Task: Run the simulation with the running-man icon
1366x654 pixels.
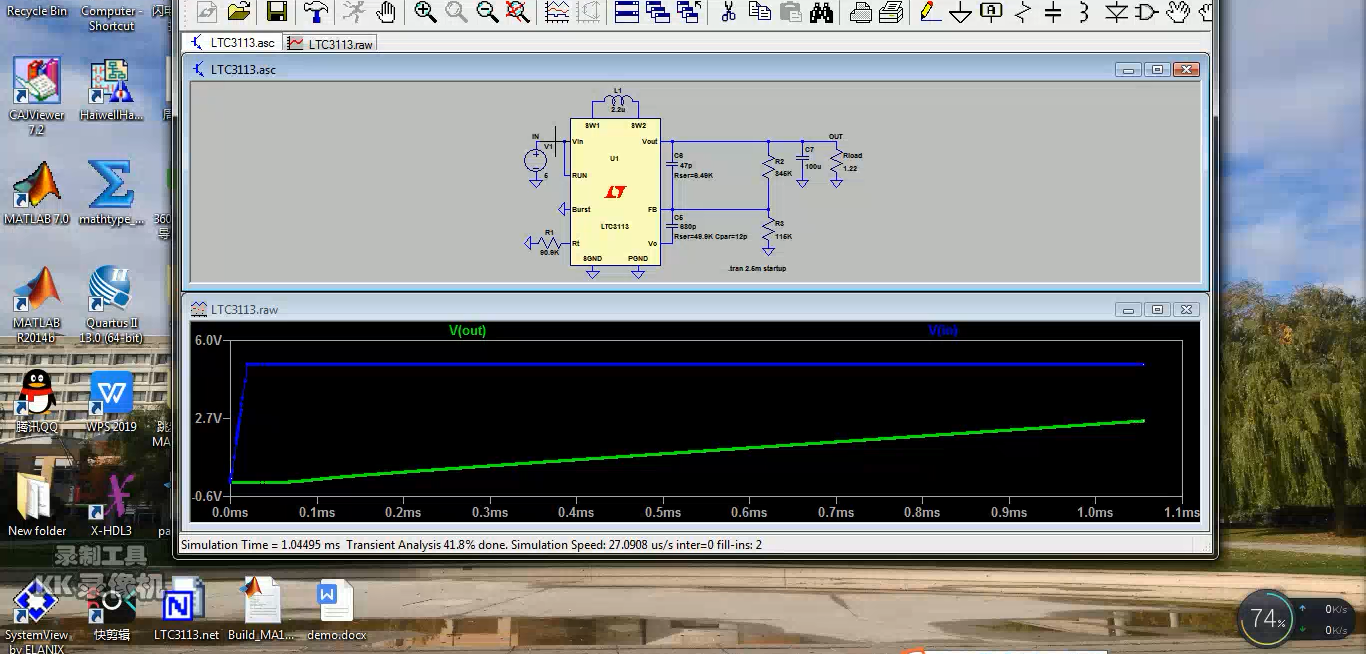Action: click(353, 12)
